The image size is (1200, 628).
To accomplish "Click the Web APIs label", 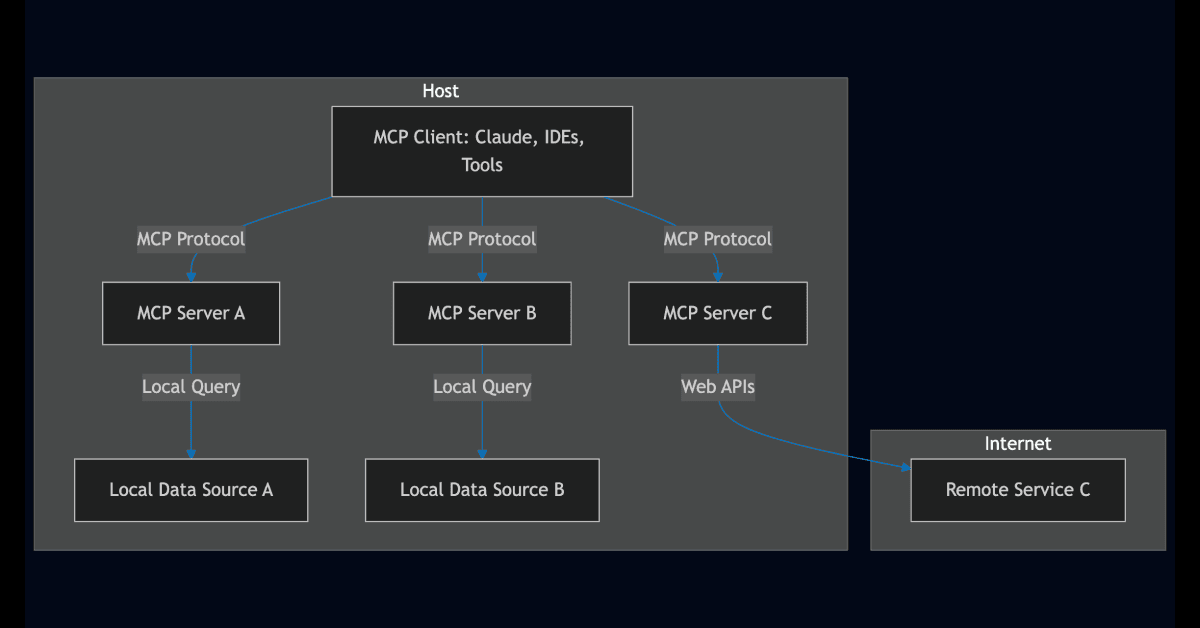I will click(717, 387).
